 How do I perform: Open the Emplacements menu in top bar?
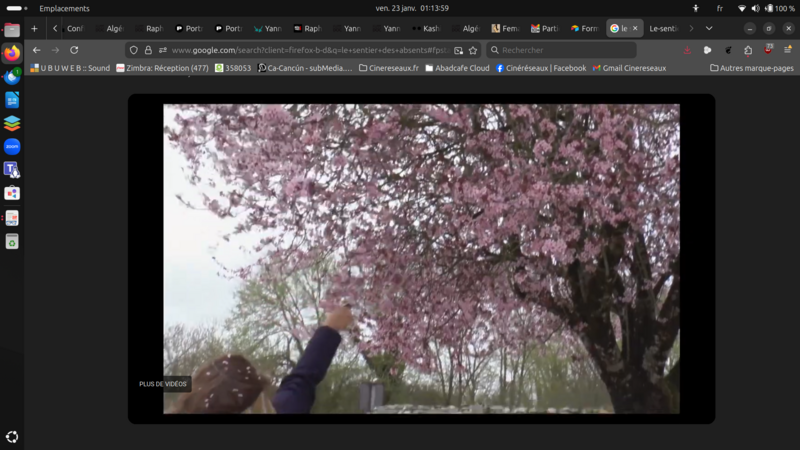point(64,8)
